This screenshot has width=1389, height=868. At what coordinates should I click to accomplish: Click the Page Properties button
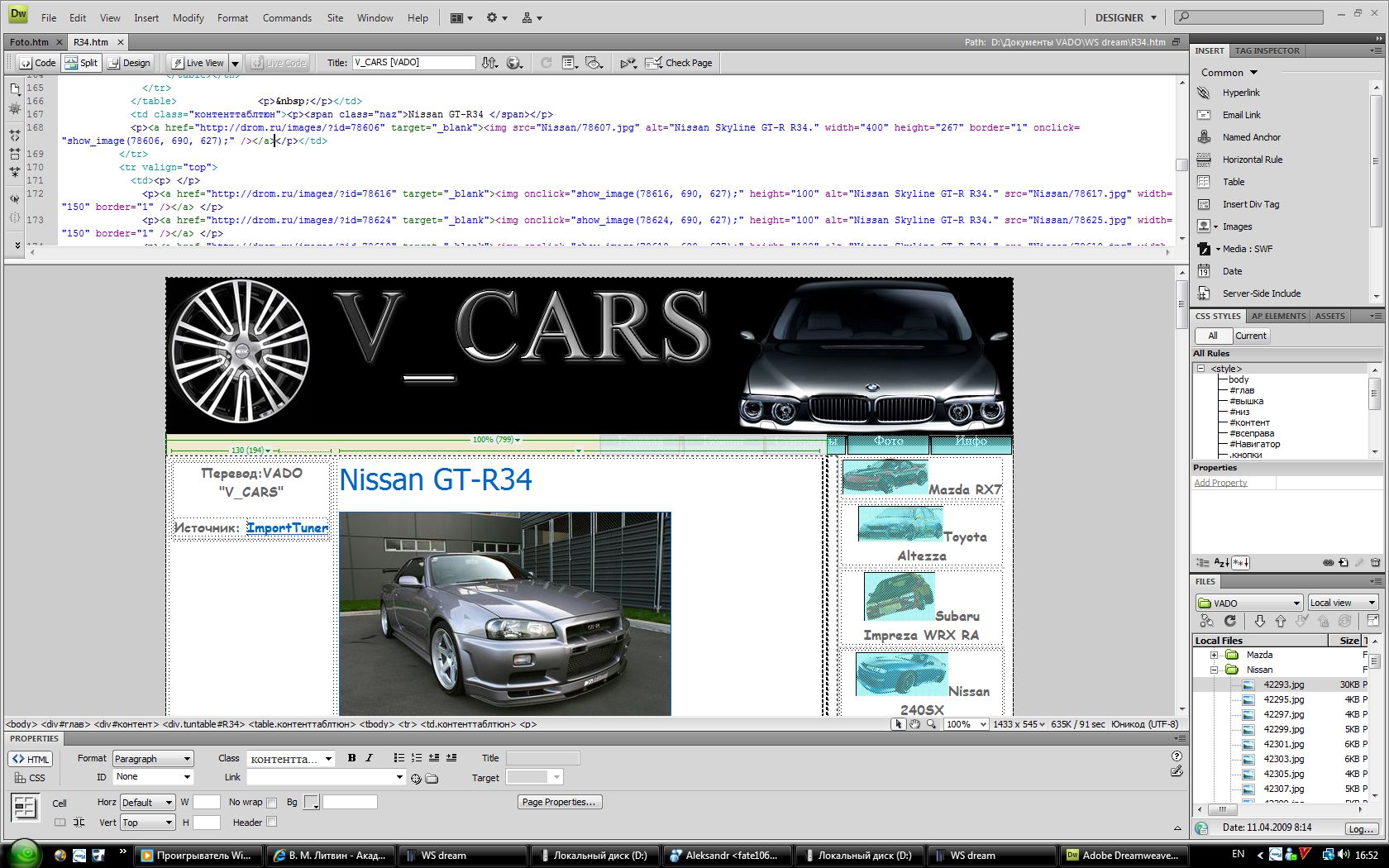pos(559,802)
